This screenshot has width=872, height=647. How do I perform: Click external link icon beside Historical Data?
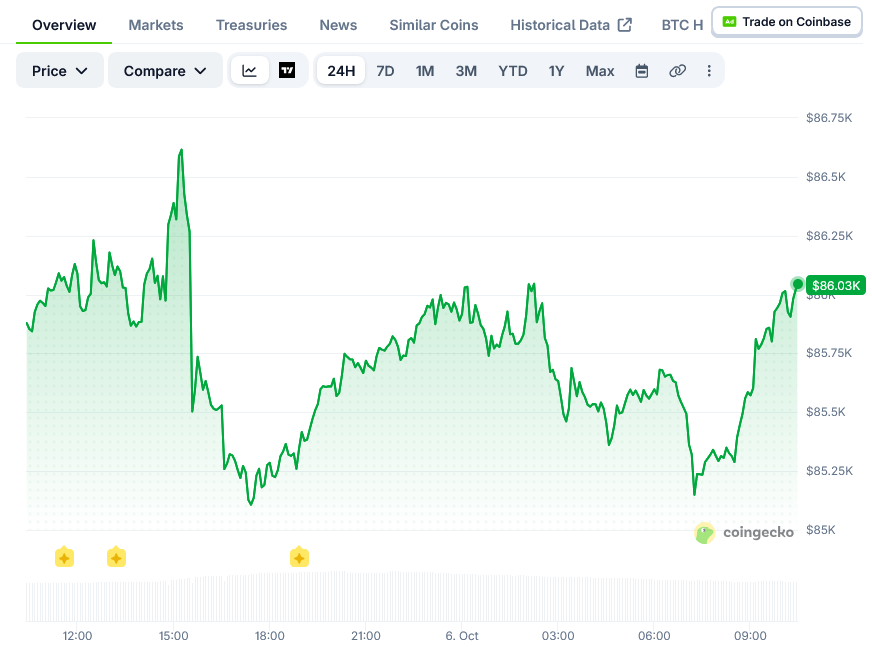coord(625,25)
